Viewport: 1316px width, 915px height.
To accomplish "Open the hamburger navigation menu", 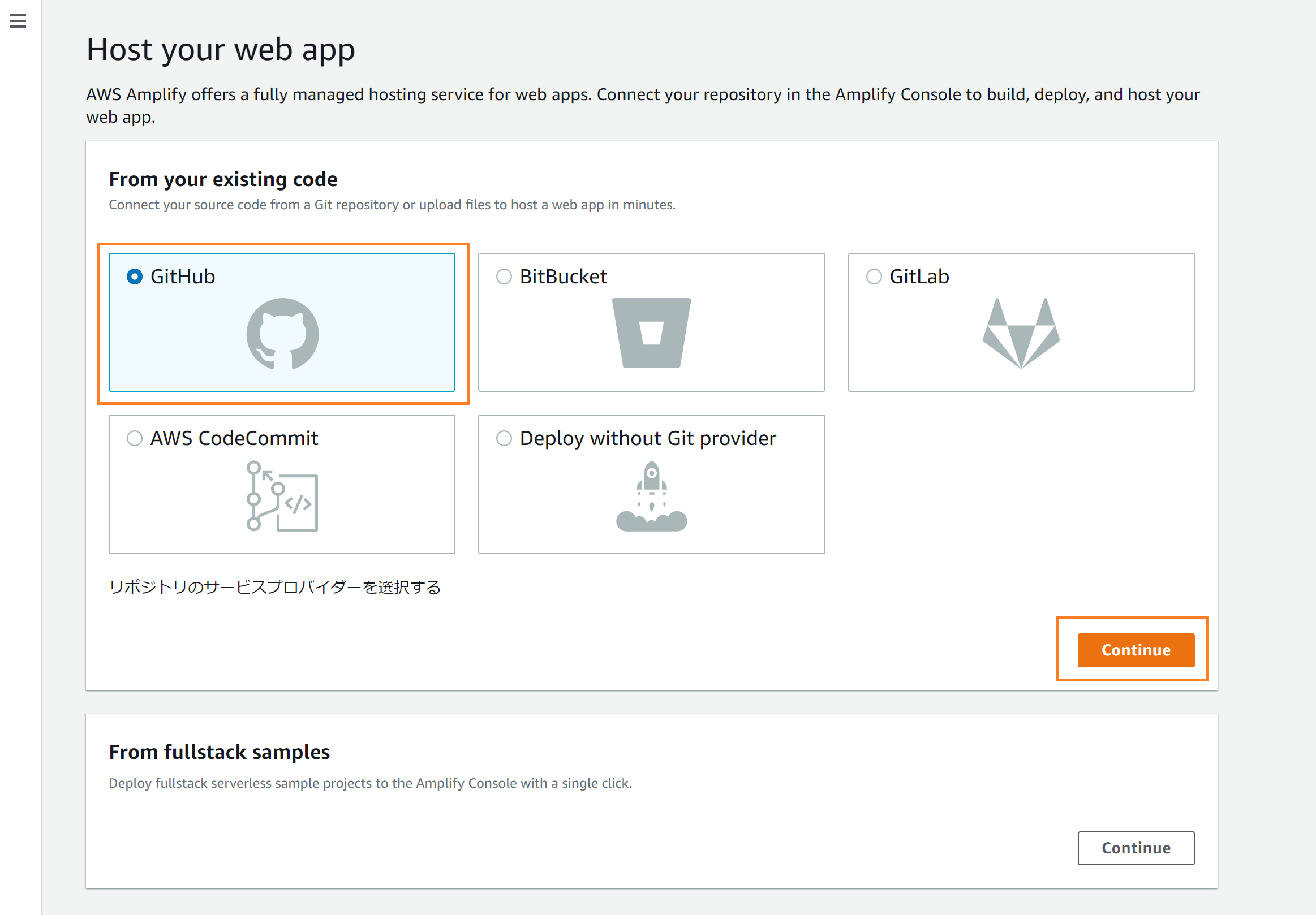I will 18,21.
